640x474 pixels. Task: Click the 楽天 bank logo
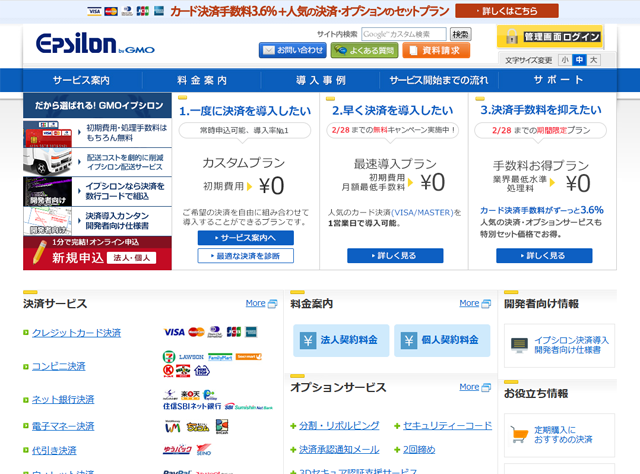pyautogui.click(x=190, y=395)
